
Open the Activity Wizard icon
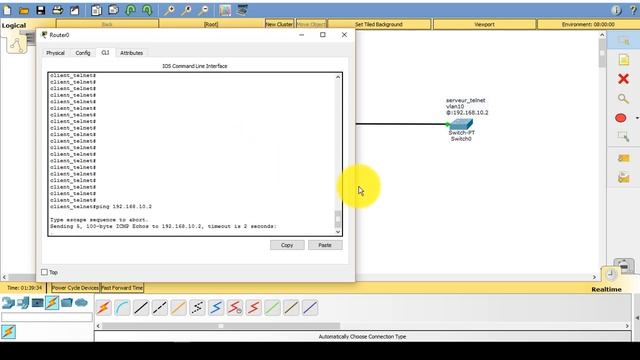(74, 10)
